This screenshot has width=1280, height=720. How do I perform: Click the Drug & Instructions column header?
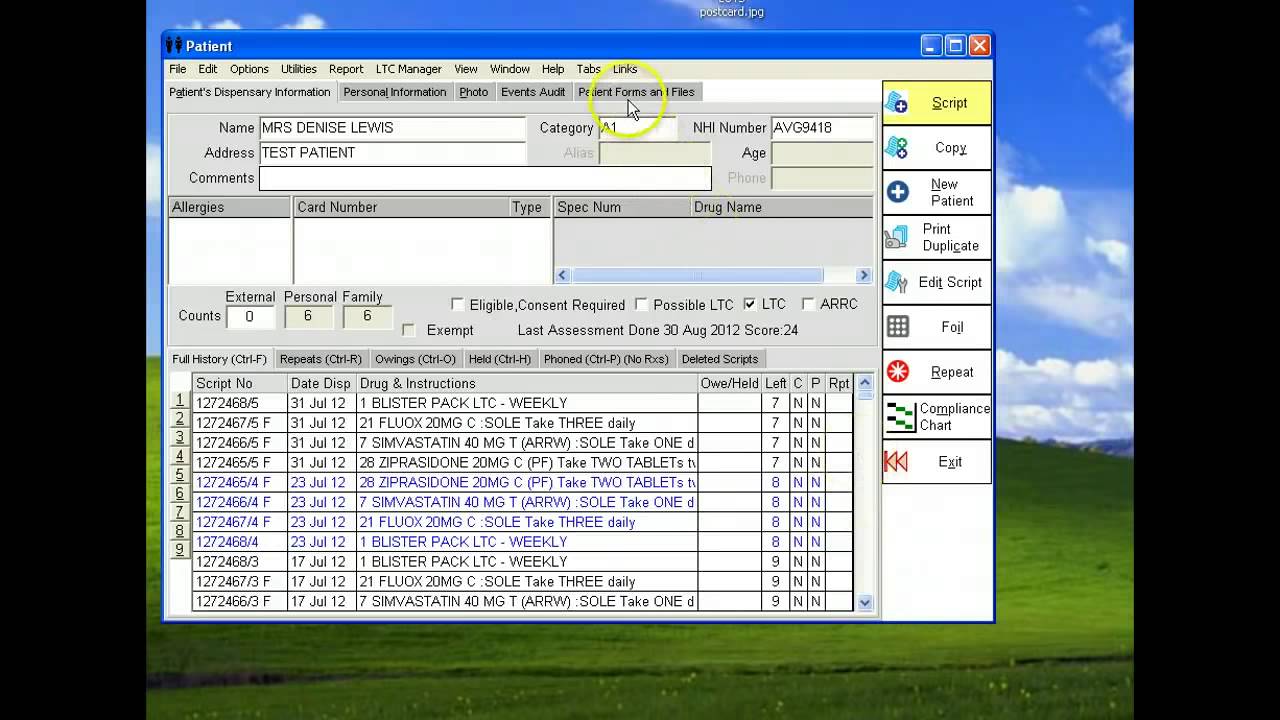[x=527, y=383]
